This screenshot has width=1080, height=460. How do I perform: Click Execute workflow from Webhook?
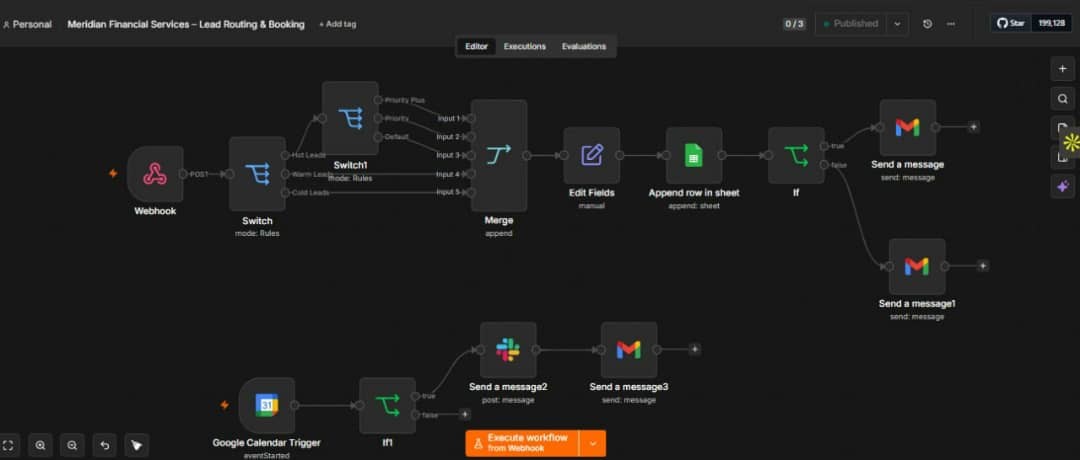(x=522, y=443)
